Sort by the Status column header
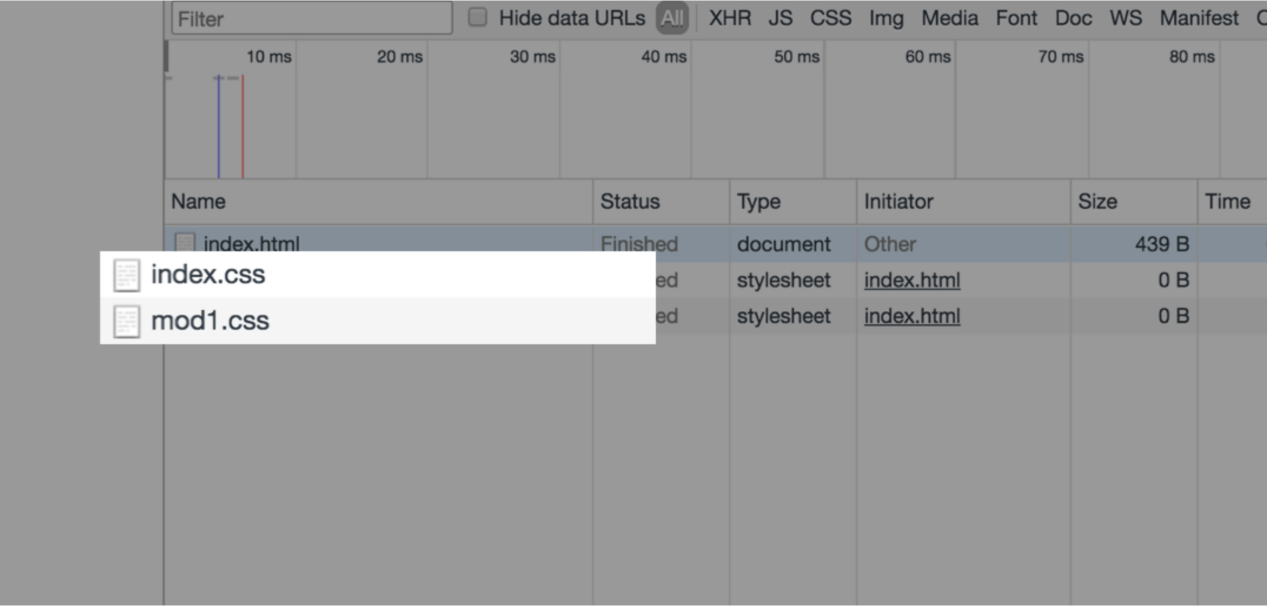This screenshot has height=606, width=1267. [662, 202]
